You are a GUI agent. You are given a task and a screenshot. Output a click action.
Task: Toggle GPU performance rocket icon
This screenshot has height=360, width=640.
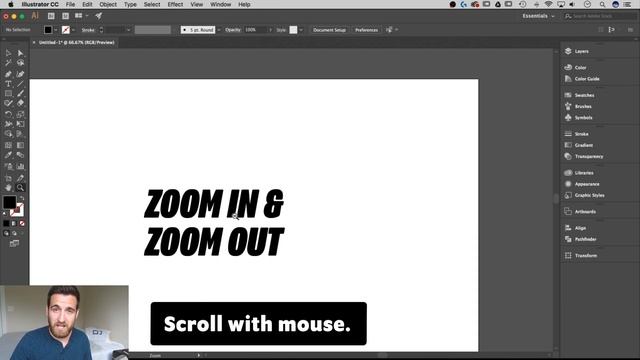(98, 16)
